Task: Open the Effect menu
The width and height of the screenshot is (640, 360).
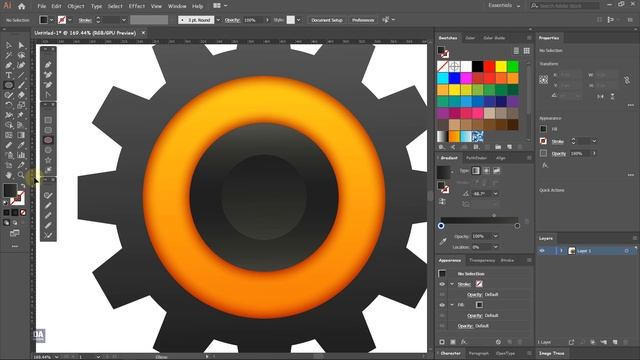Action: pyautogui.click(x=137, y=6)
